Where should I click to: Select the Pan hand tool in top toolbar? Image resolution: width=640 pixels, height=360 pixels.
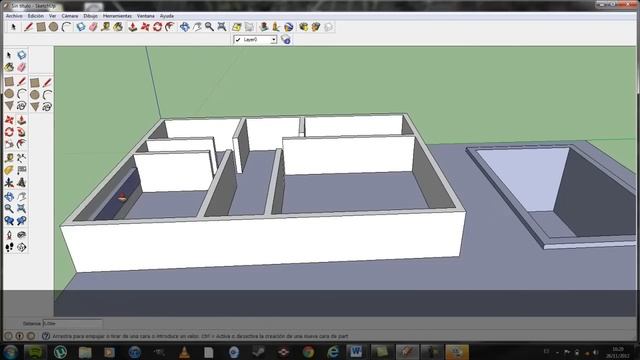point(197,27)
